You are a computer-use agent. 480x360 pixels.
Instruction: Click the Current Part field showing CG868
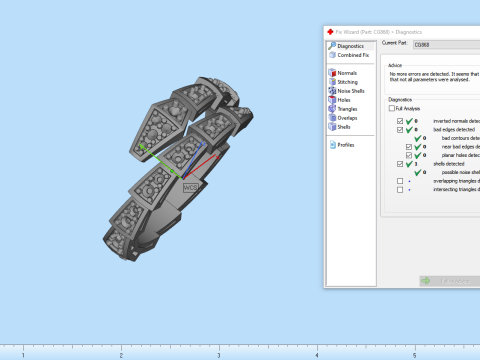click(x=447, y=45)
